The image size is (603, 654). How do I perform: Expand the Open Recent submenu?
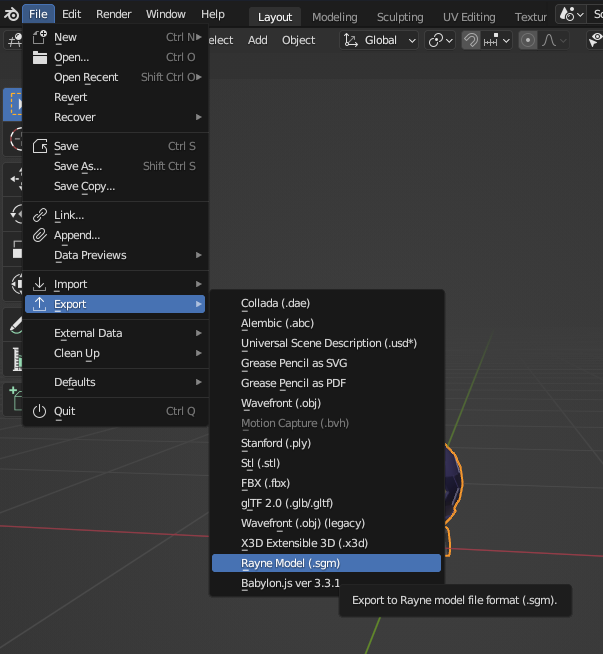[x=115, y=77]
